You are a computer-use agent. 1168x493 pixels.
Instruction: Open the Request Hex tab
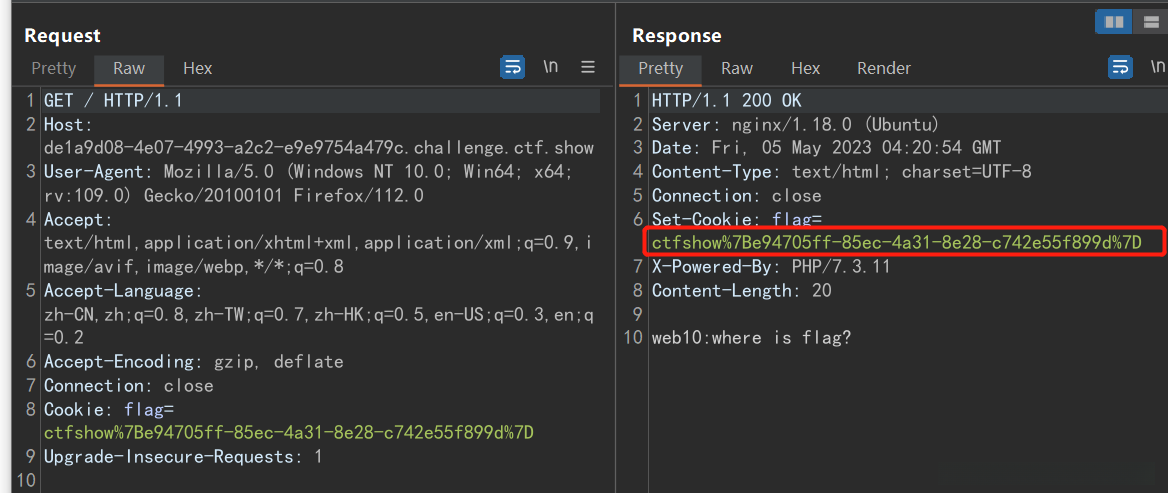pyautogui.click(x=197, y=68)
